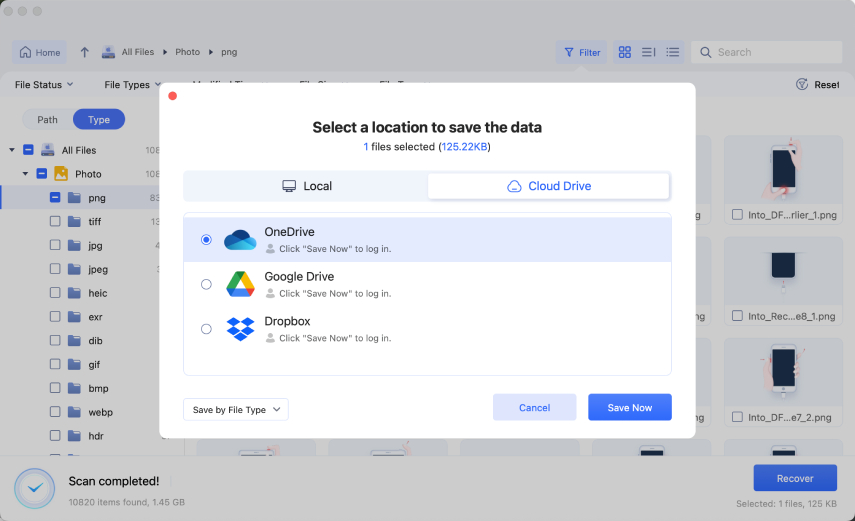Image resolution: width=855 pixels, height=521 pixels.
Task: Click the OneDrive cloud icon
Action: tap(240, 240)
